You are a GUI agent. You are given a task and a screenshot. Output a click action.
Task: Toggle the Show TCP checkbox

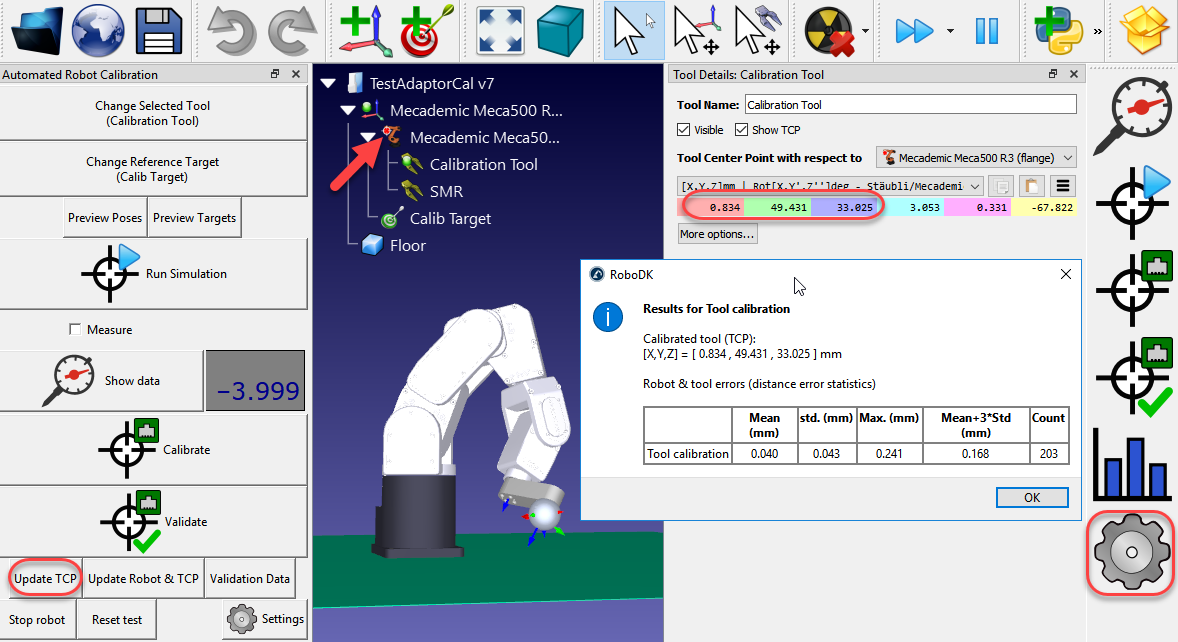(x=742, y=129)
